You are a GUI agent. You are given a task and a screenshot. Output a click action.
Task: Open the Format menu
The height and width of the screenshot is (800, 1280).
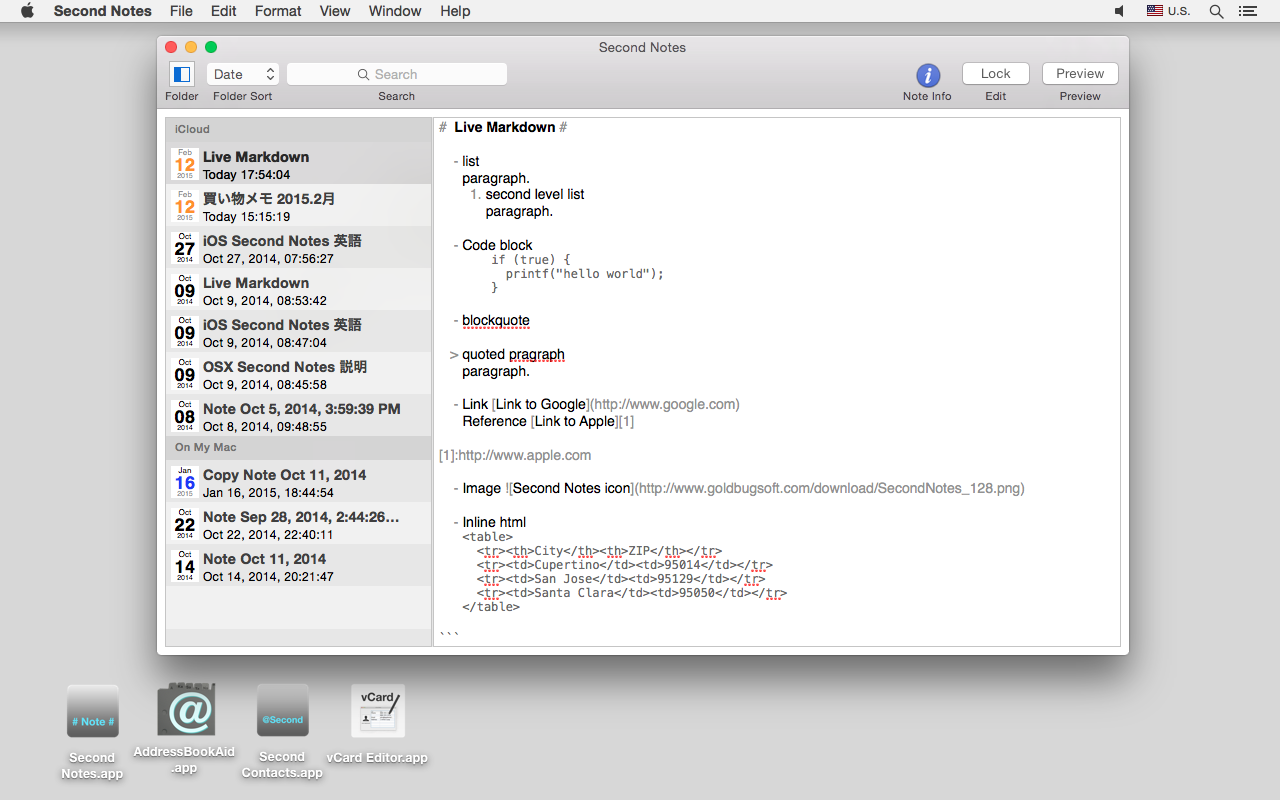278,11
